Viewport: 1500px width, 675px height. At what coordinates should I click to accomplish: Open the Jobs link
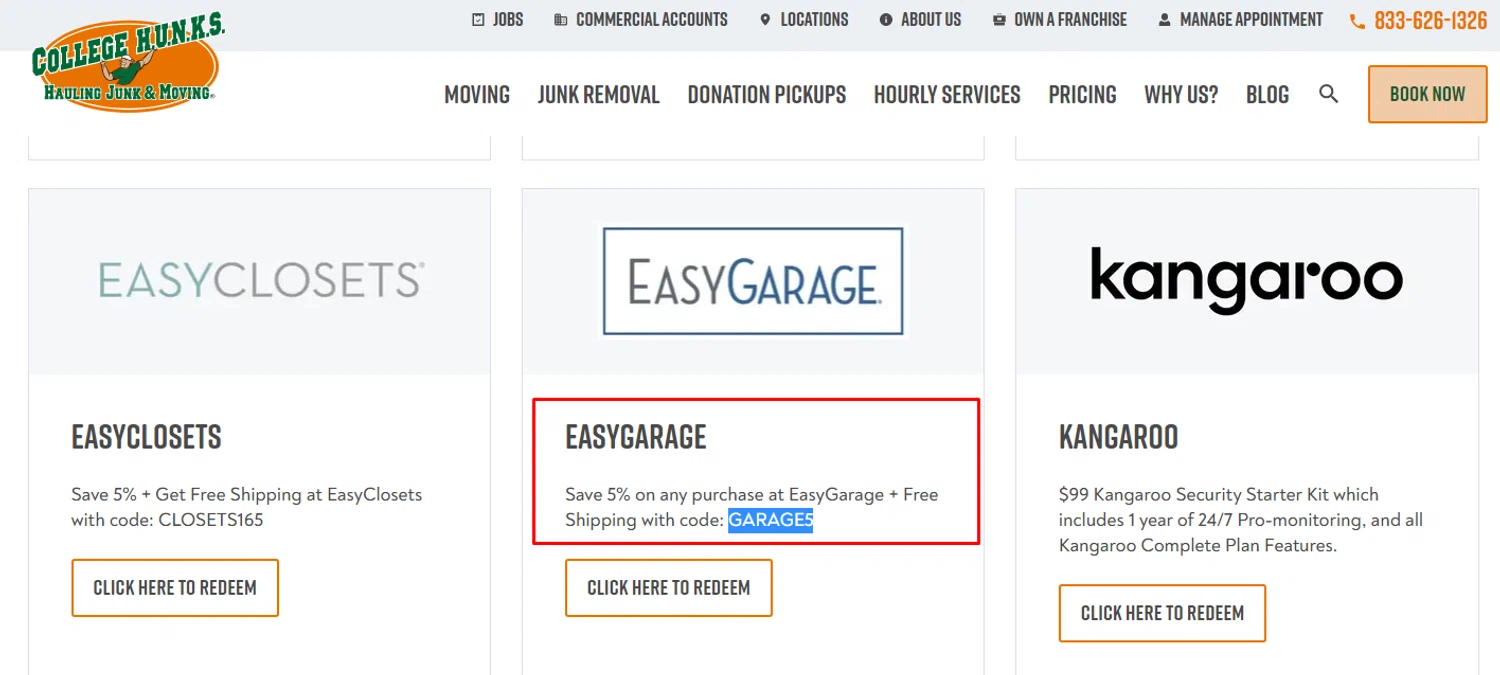click(508, 19)
